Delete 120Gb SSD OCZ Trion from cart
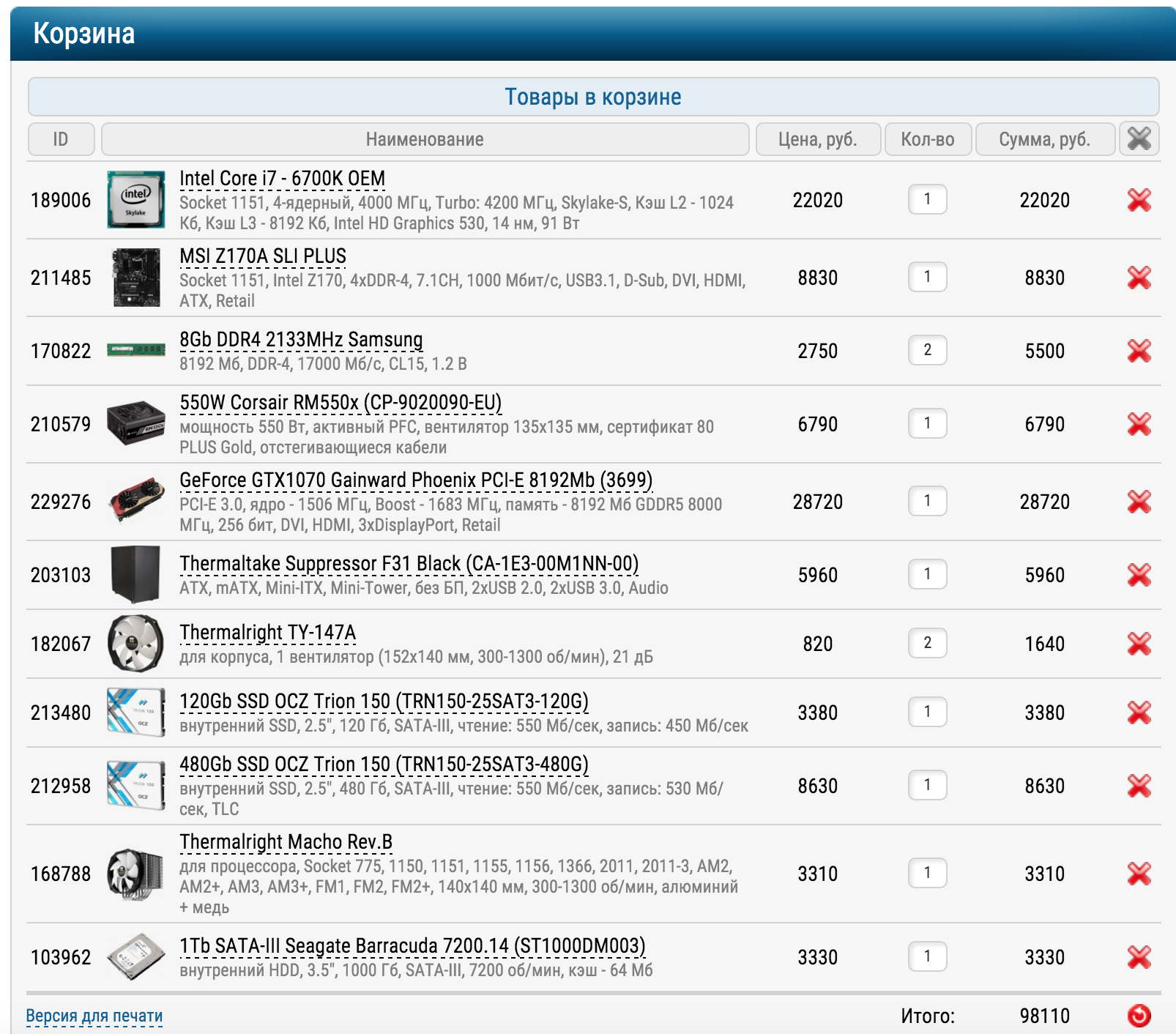1176x1034 pixels. coord(1139,713)
